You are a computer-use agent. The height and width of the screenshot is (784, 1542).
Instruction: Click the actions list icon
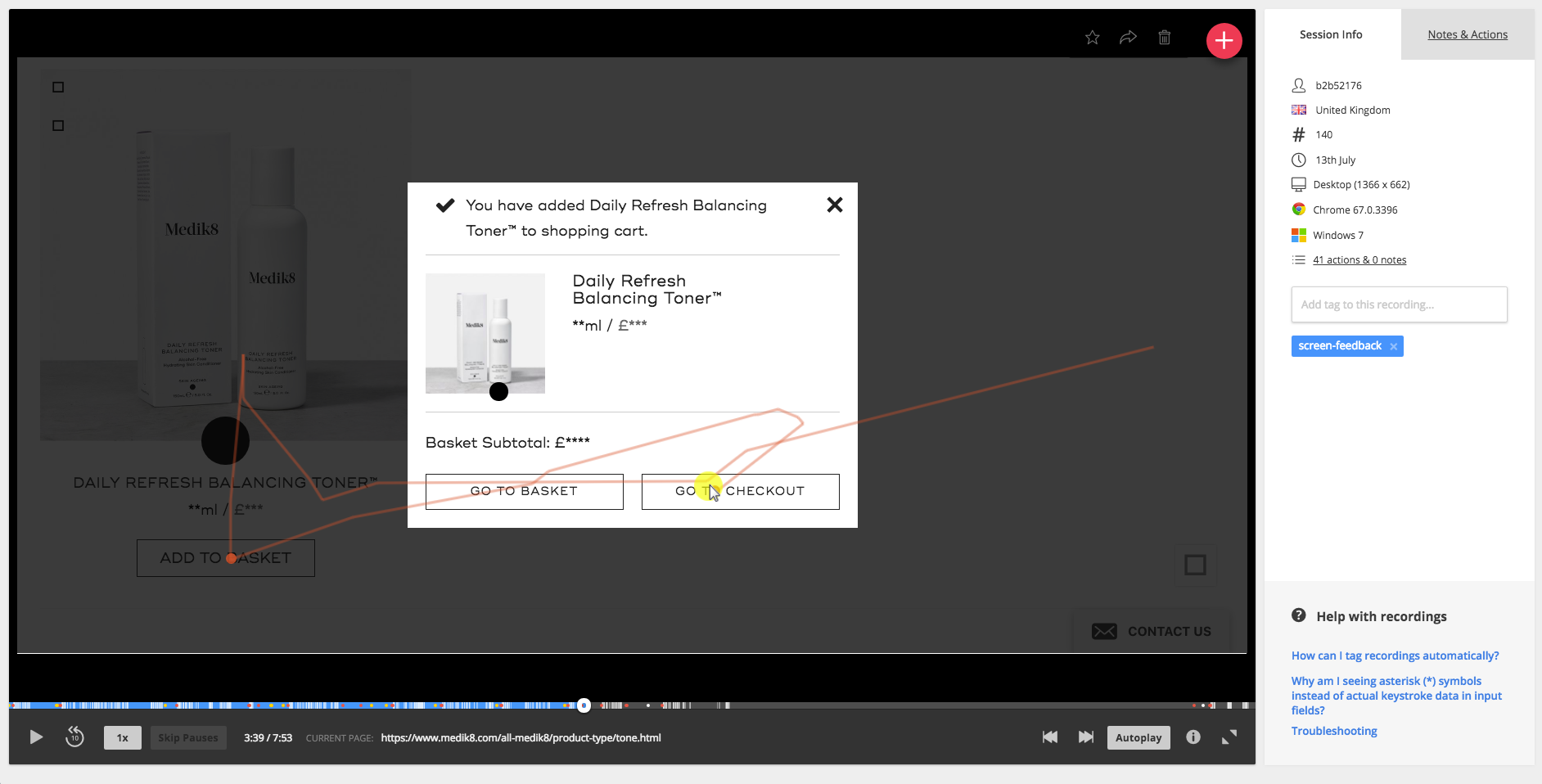[1299, 259]
